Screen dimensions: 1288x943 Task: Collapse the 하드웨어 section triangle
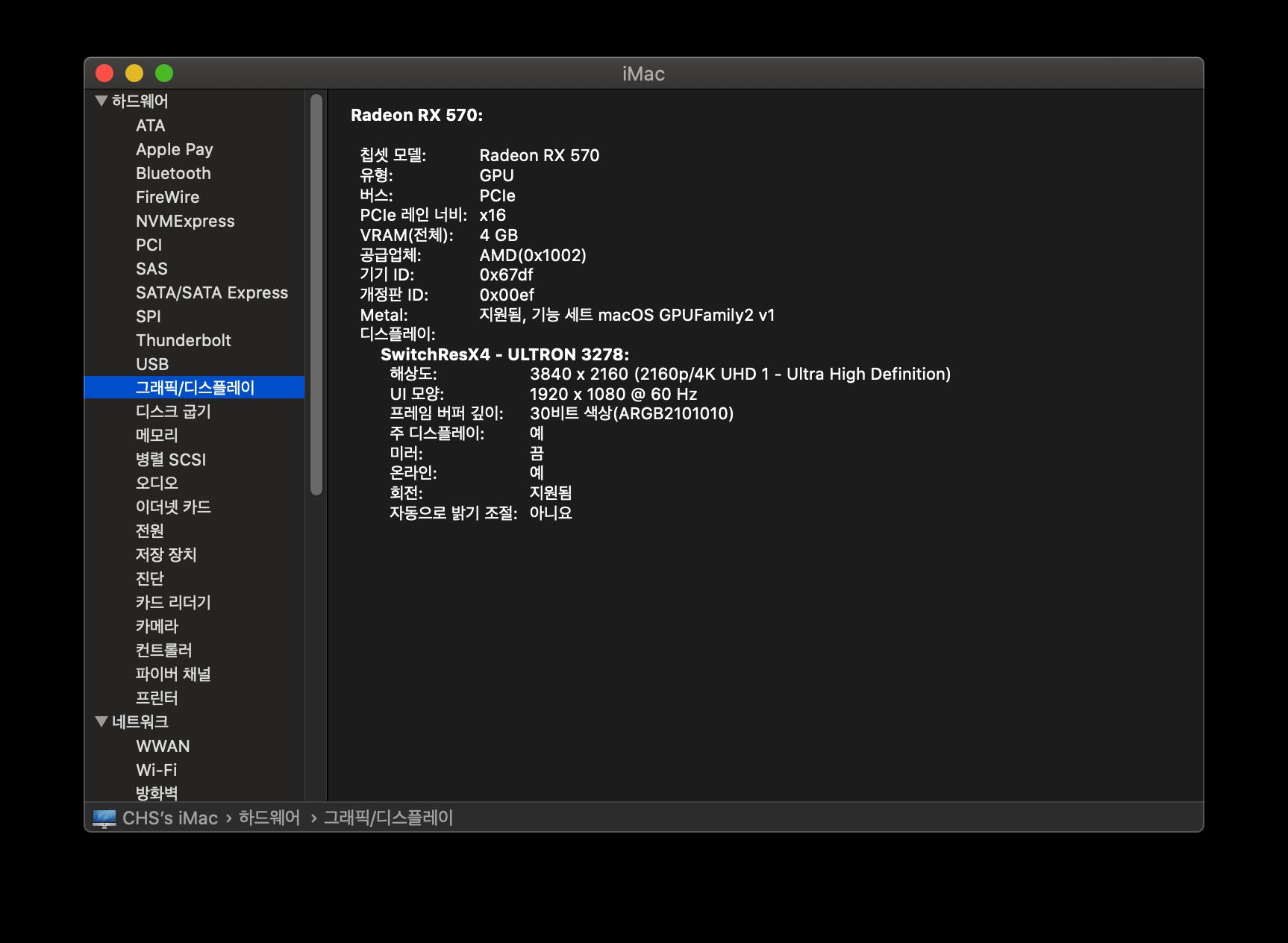tap(101, 101)
